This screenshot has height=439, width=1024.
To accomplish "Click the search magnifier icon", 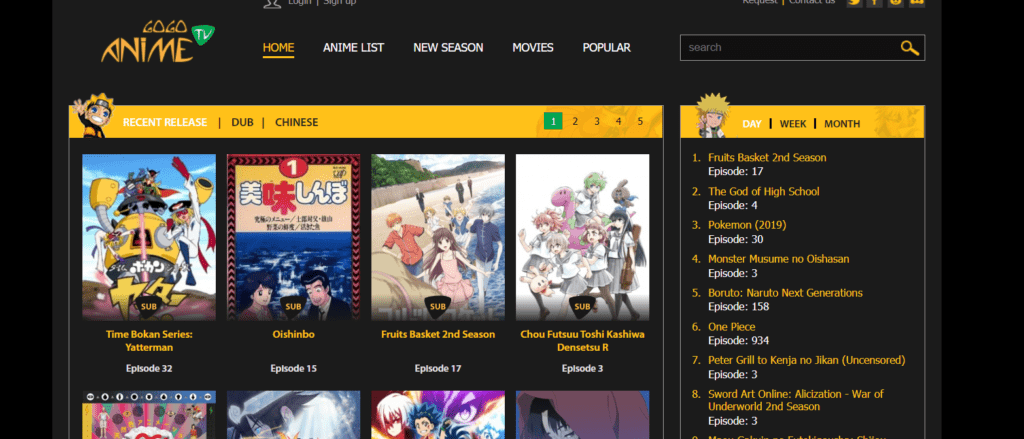I will pyautogui.click(x=910, y=48).
